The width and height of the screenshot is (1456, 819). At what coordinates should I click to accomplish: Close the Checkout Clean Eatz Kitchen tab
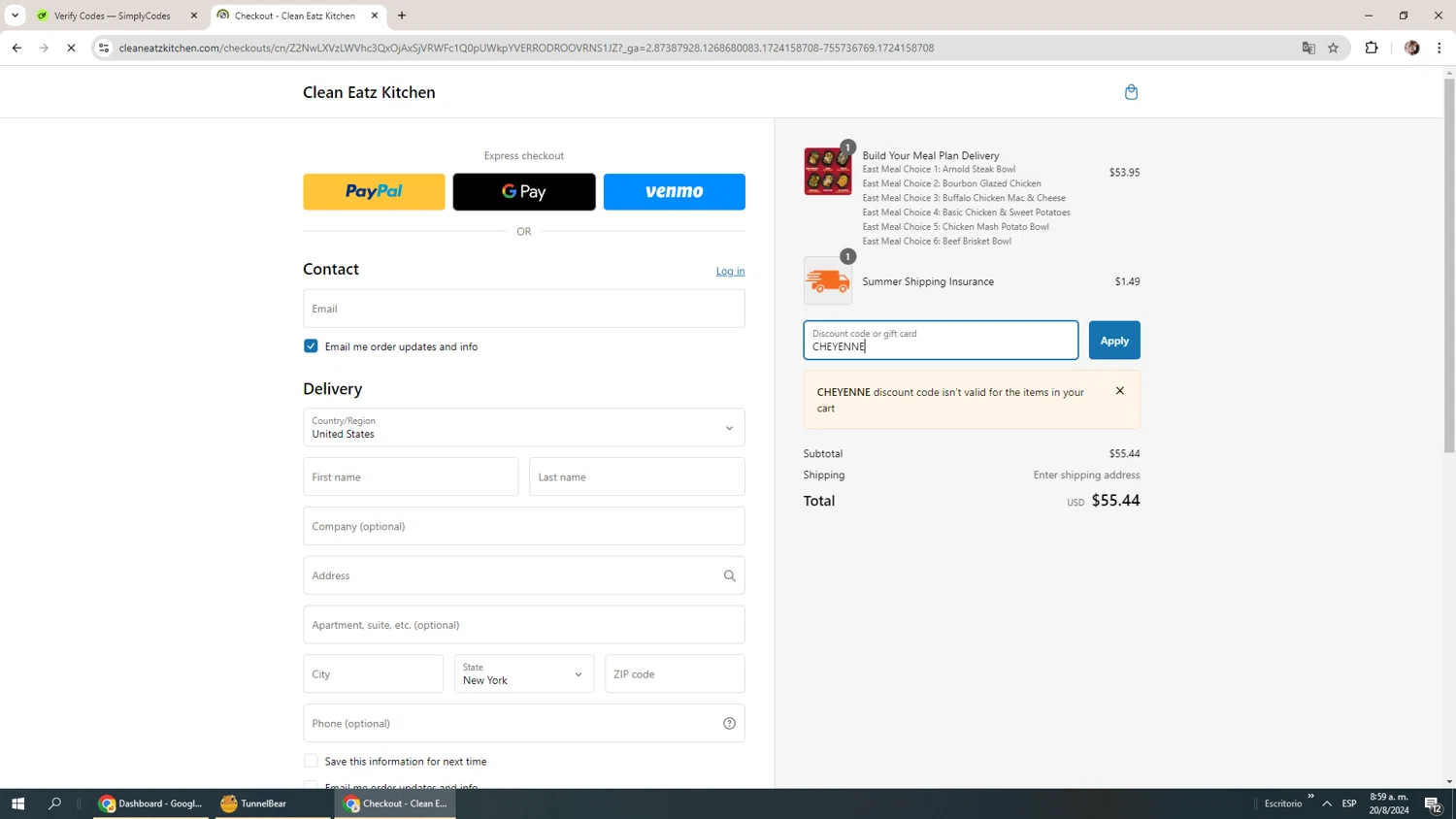click(x=375, y=16)
